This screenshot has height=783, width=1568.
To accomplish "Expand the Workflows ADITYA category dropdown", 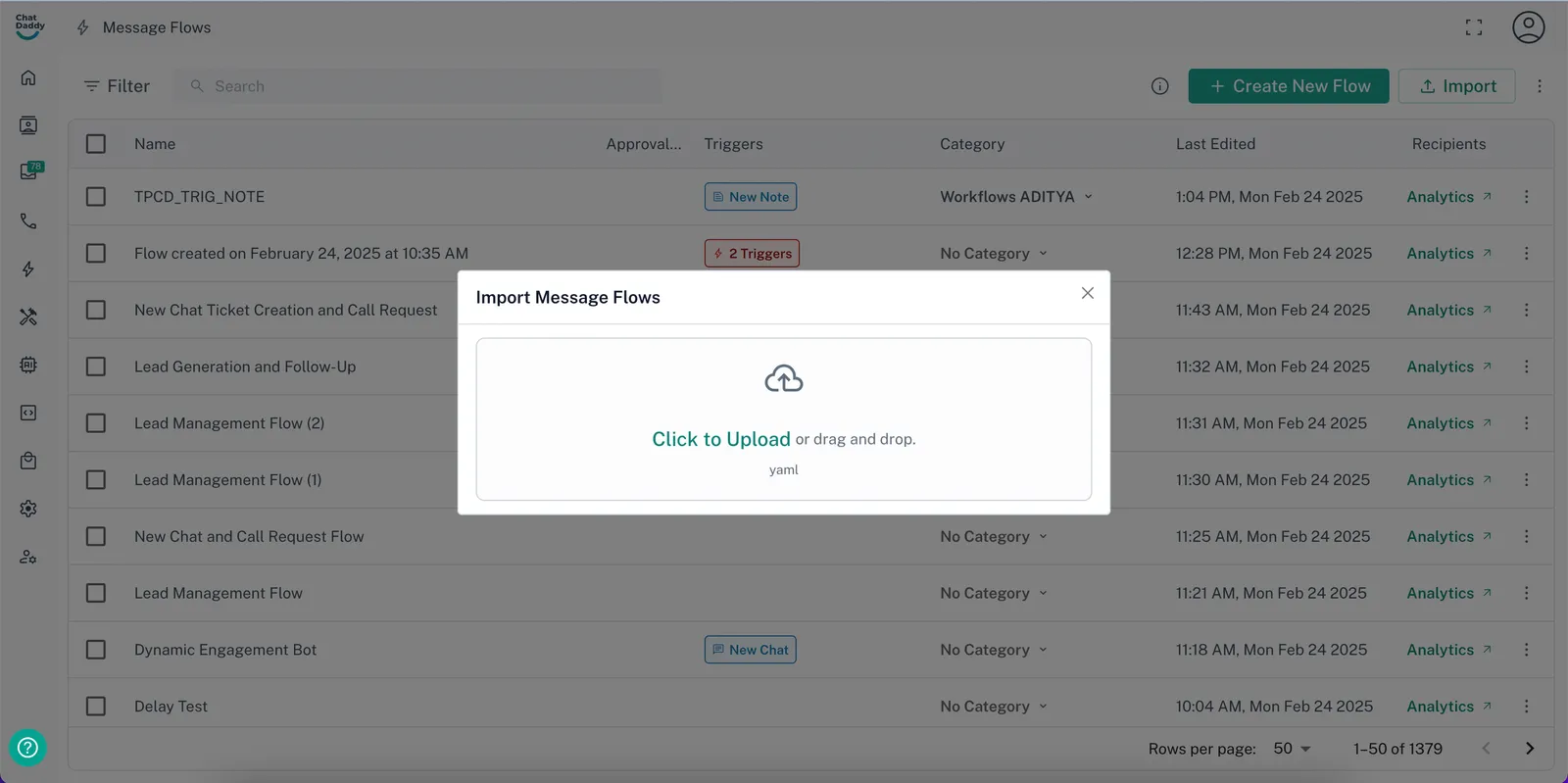I will pyautogui.click(x=1088, y=197).
